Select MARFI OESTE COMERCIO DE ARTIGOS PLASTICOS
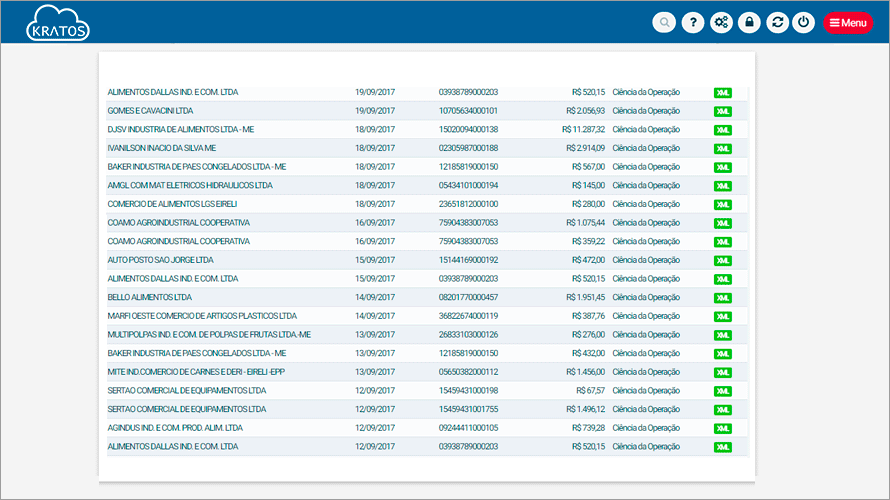The width and height of the screenshot is (890, 500). click(x=202, y=316)
